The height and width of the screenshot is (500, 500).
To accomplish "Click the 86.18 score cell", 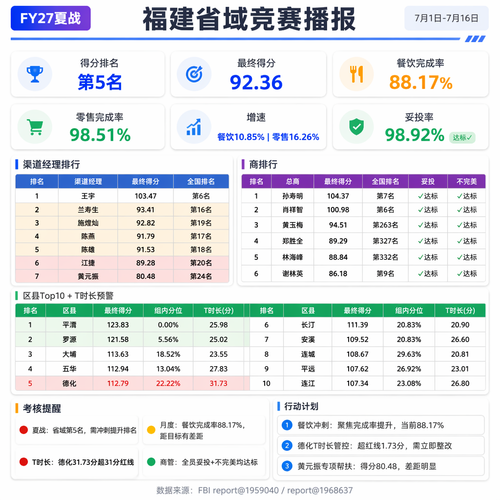I will [x=338, y=274].
